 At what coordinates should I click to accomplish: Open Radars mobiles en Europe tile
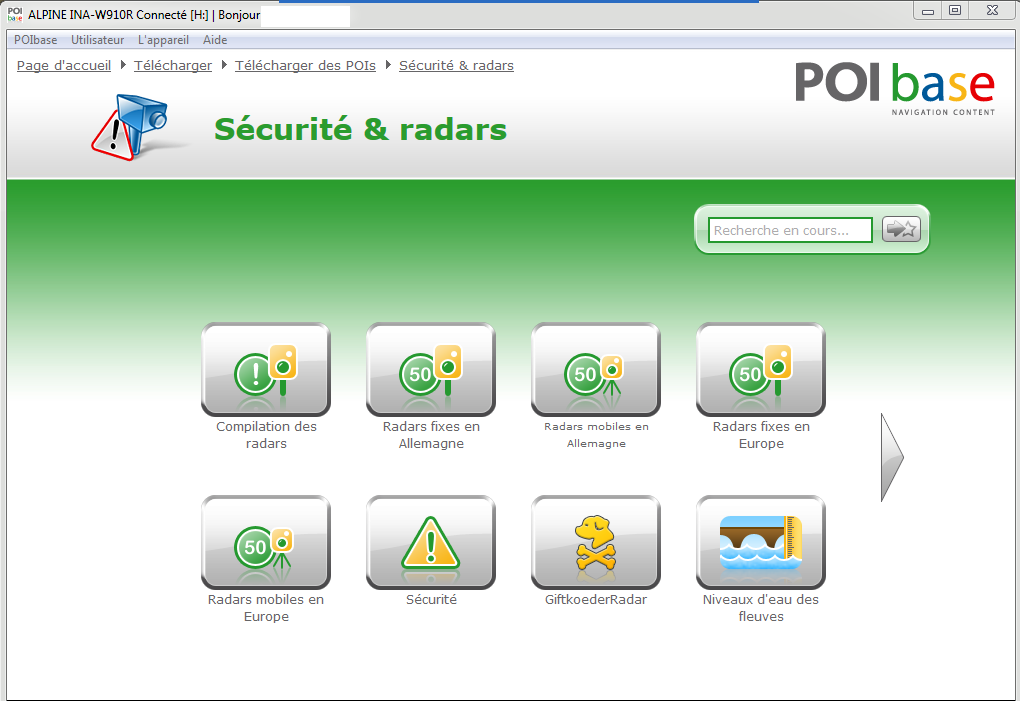(x=266, y=542)
